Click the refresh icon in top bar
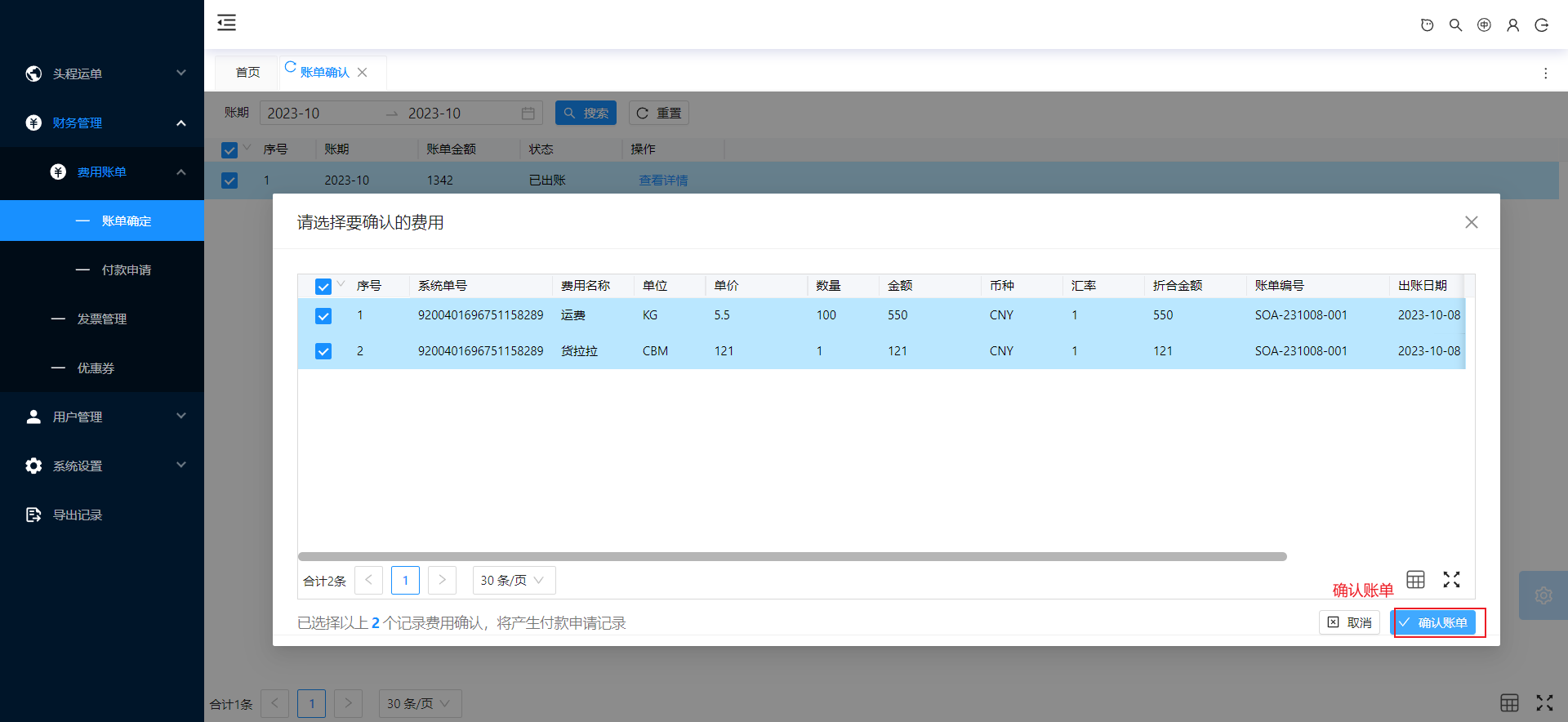Screen dimensions: 1568x722 pos(1427,25)
